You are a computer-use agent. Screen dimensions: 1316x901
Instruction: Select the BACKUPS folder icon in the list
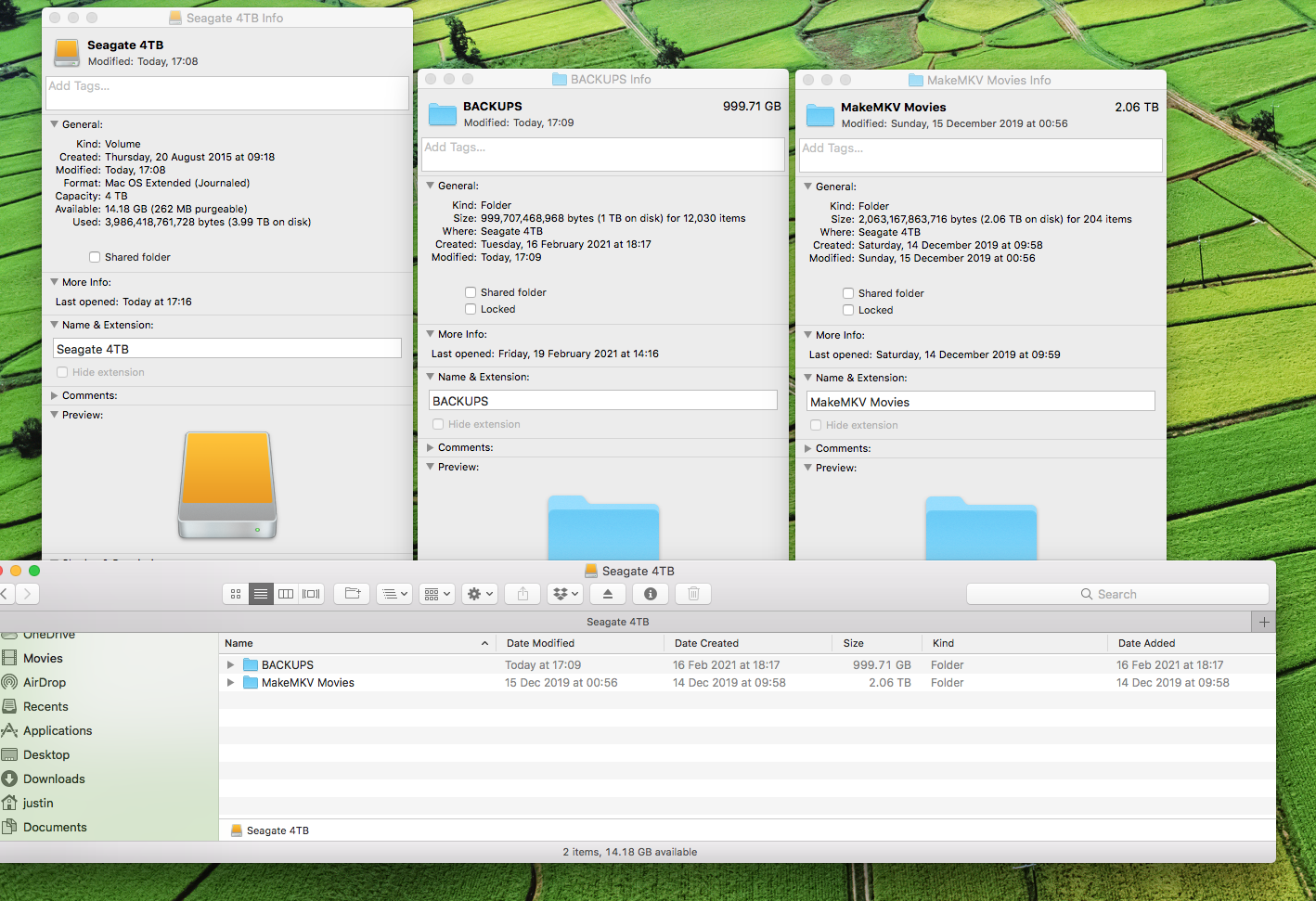pyautogui.click(x=251, y=664)
